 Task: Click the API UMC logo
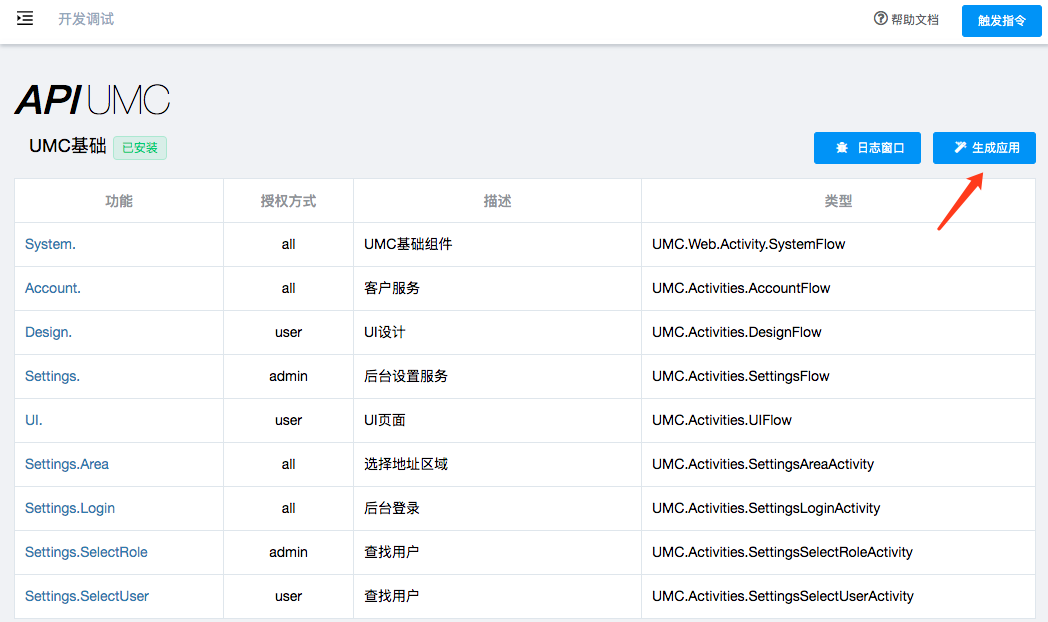[x=92, y=100]
